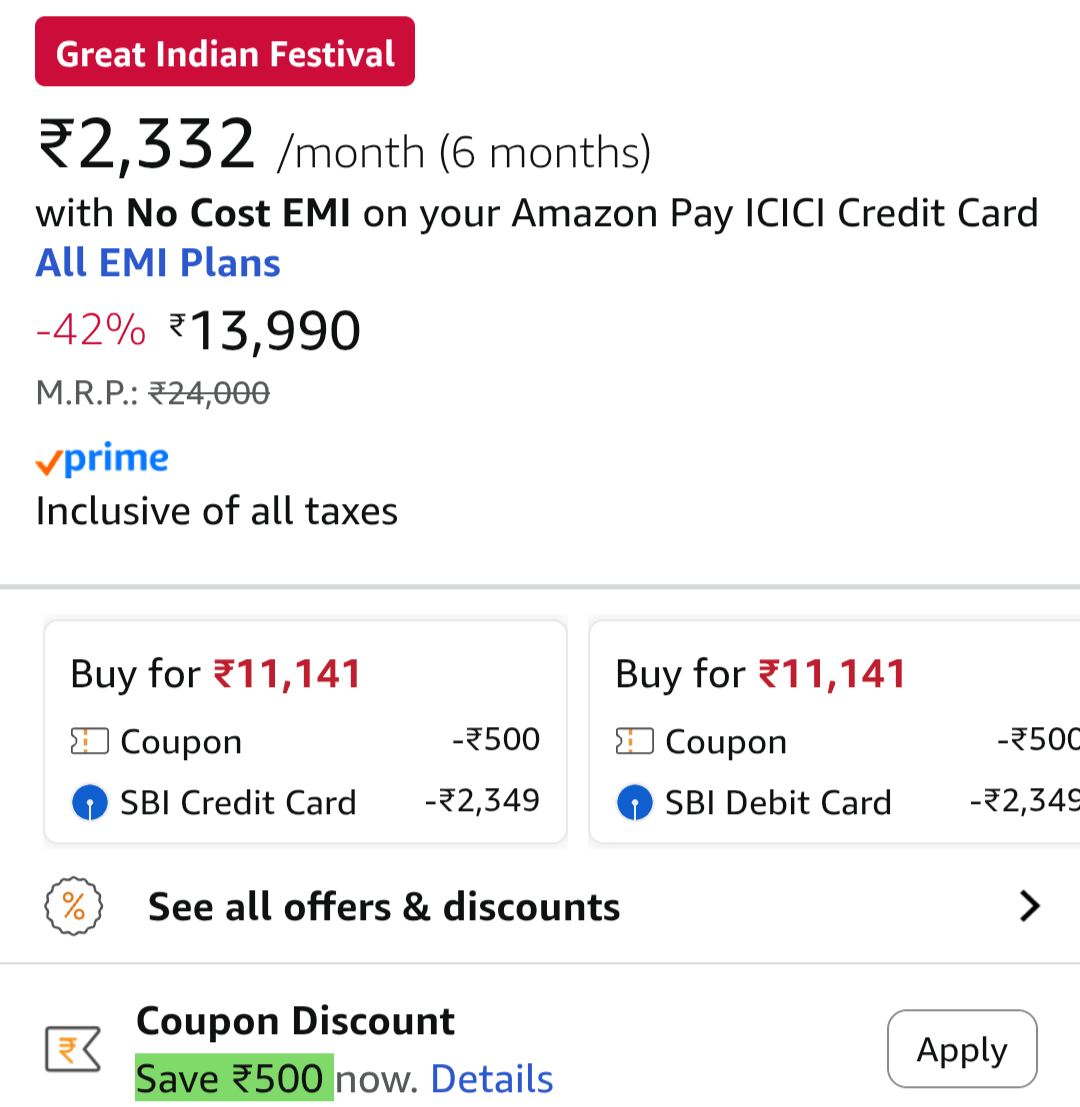The height and width of the screenshot is (1107, 1080).
Task: Tap the rupee coupon tag icon
Action: tap(73, 1049)
